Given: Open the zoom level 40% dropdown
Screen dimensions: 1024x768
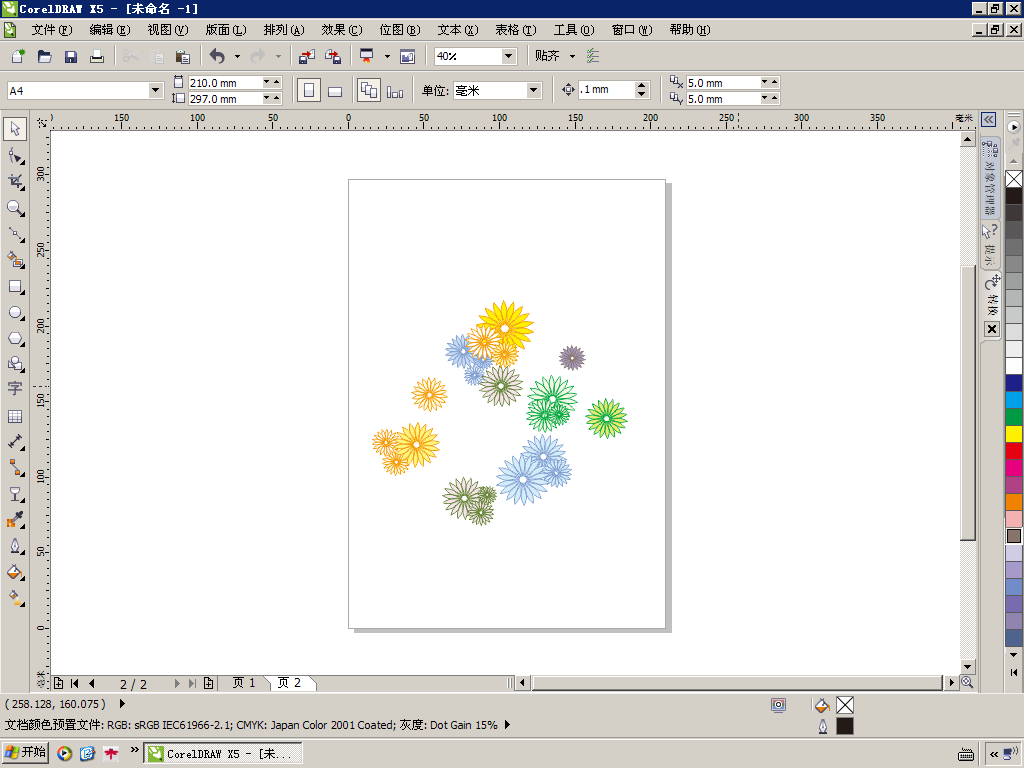Looking at the screenshot, I should 509,56.
